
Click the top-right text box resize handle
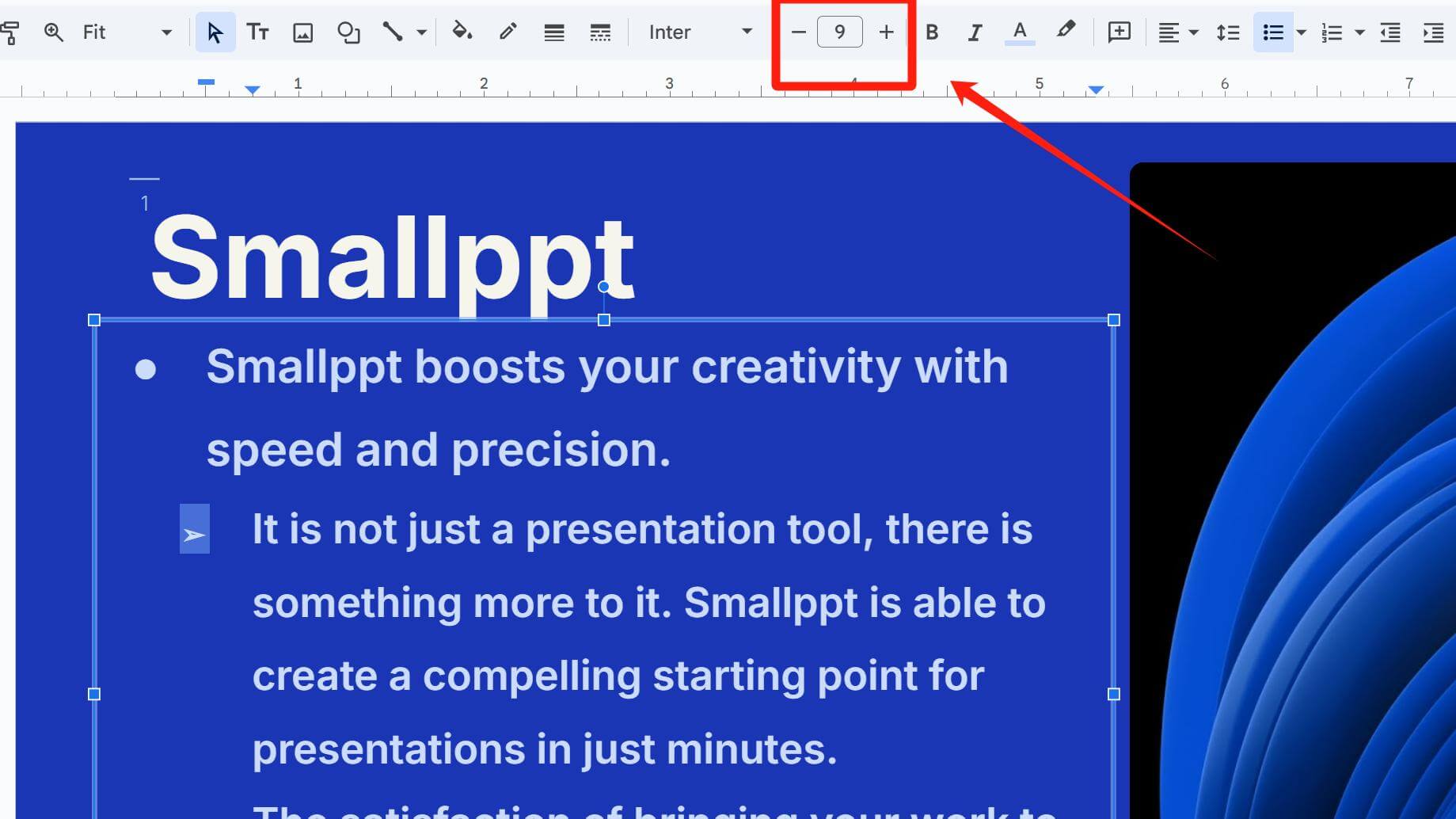1114,320
